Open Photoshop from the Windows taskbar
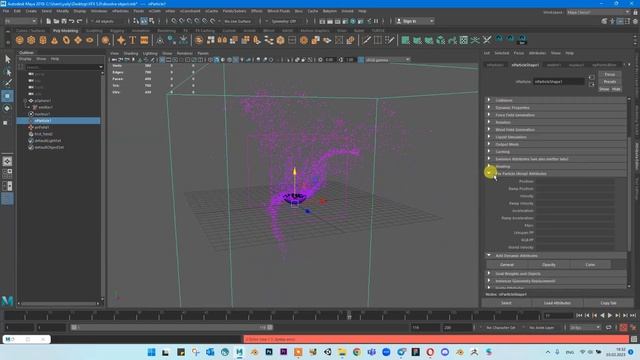Viewport: 640px width, 360px height. 269,352
